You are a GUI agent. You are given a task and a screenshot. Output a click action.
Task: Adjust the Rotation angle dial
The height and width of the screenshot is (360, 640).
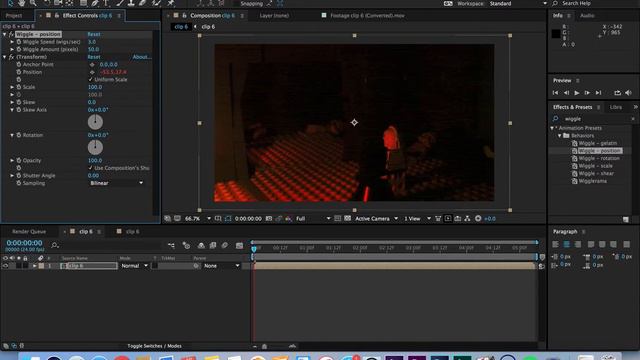pyautogui.click(x=95, y=147)
